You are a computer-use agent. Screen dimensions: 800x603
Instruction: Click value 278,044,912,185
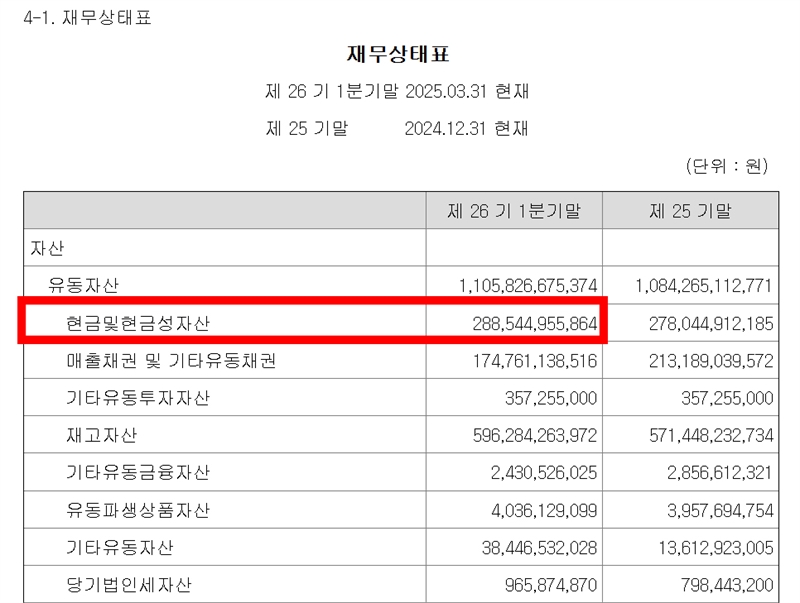pos(711,324)
